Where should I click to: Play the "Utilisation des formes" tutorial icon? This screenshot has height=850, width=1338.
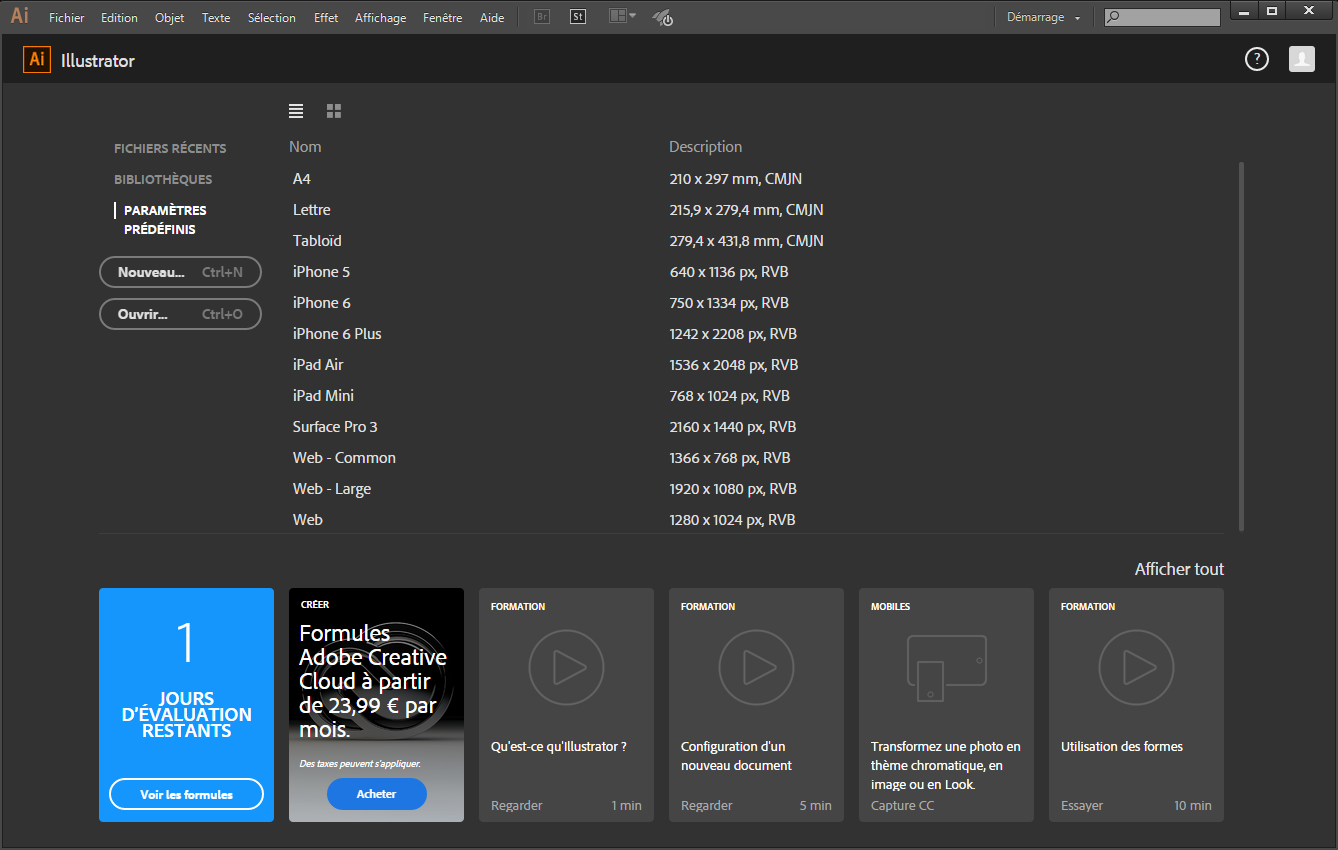click(x=1136, y=667)
